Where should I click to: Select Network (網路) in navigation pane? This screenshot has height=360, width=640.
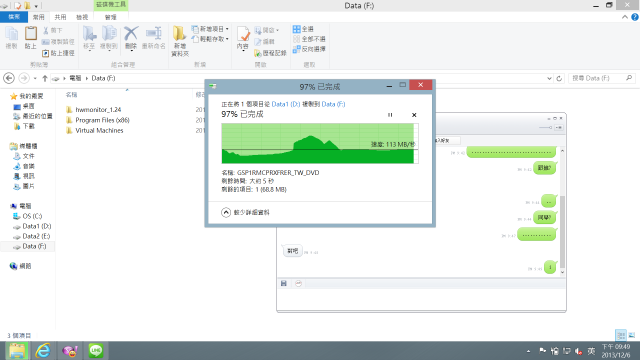click(24, 266)
